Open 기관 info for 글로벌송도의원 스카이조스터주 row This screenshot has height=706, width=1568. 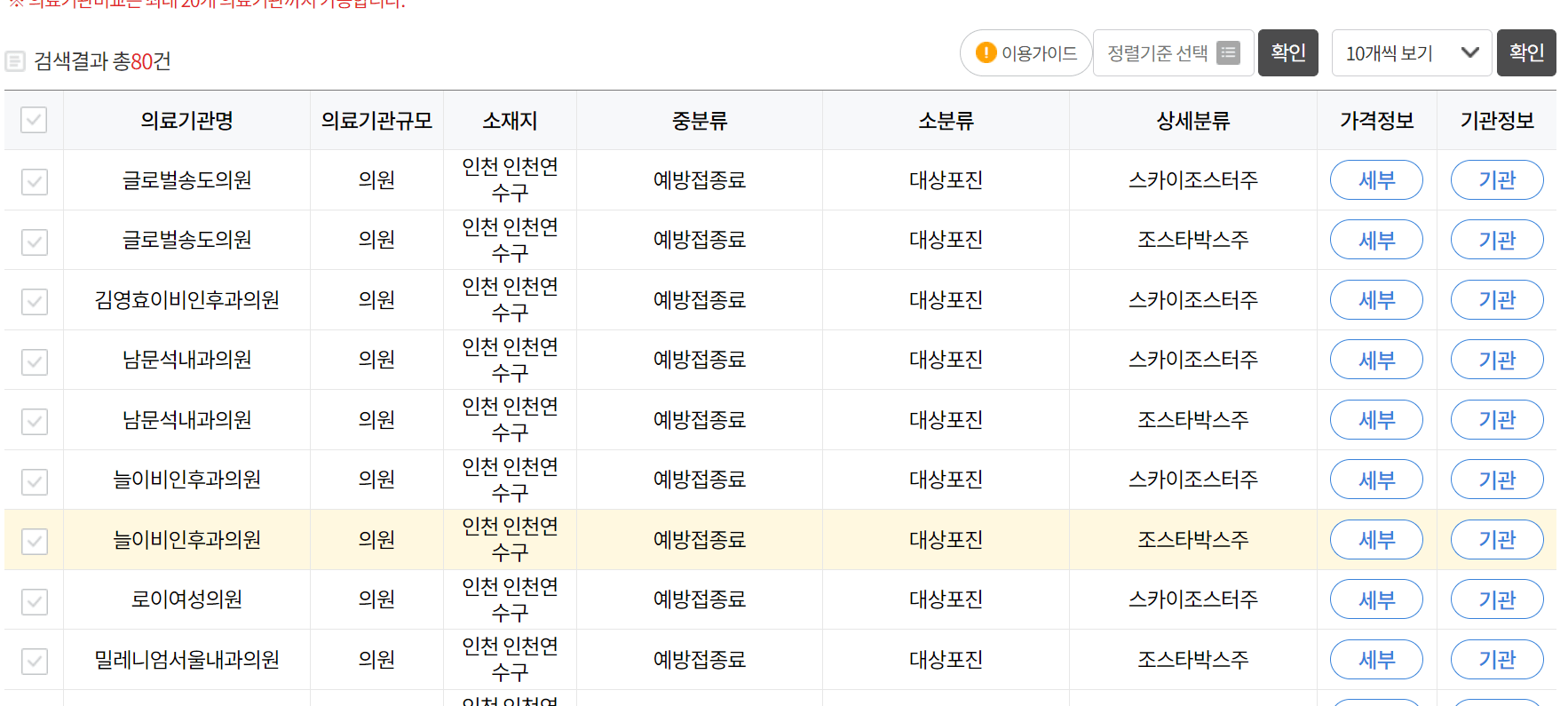(x=1497, y=180)
